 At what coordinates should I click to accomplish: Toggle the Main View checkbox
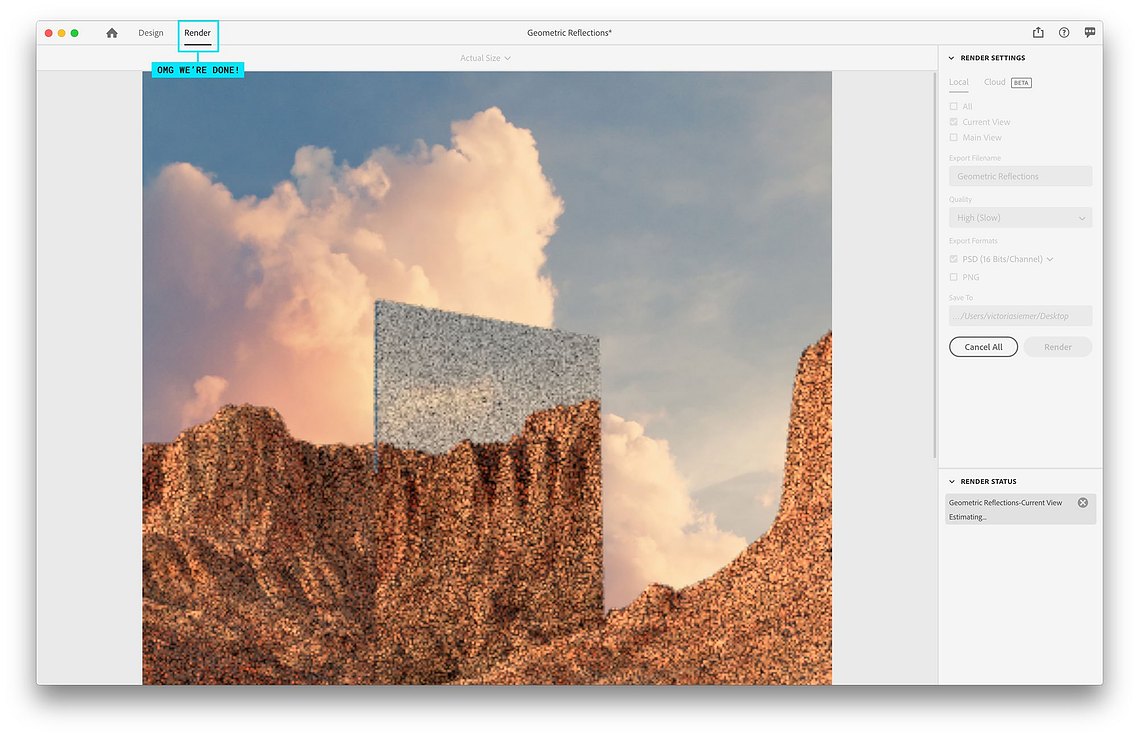click(953, 137)
